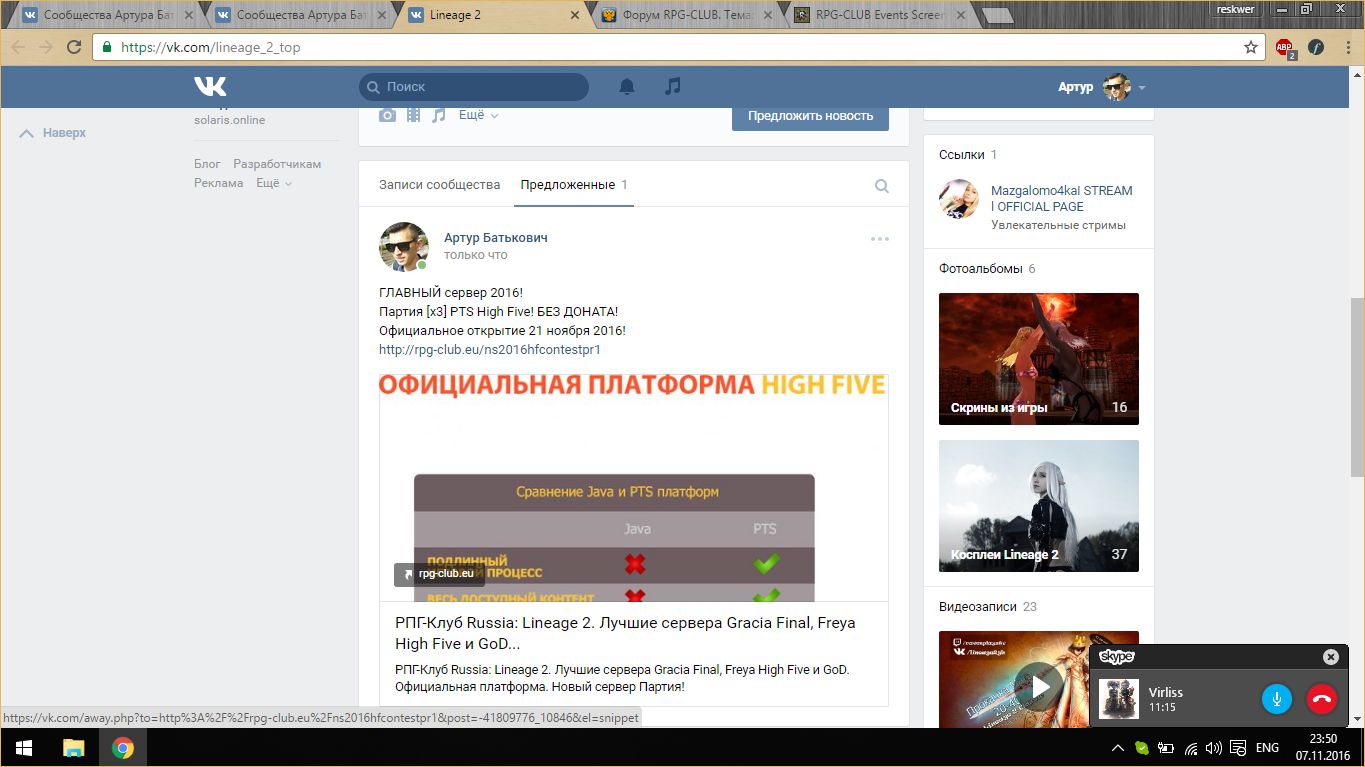Click the Блог footer link

click(207, 164)
